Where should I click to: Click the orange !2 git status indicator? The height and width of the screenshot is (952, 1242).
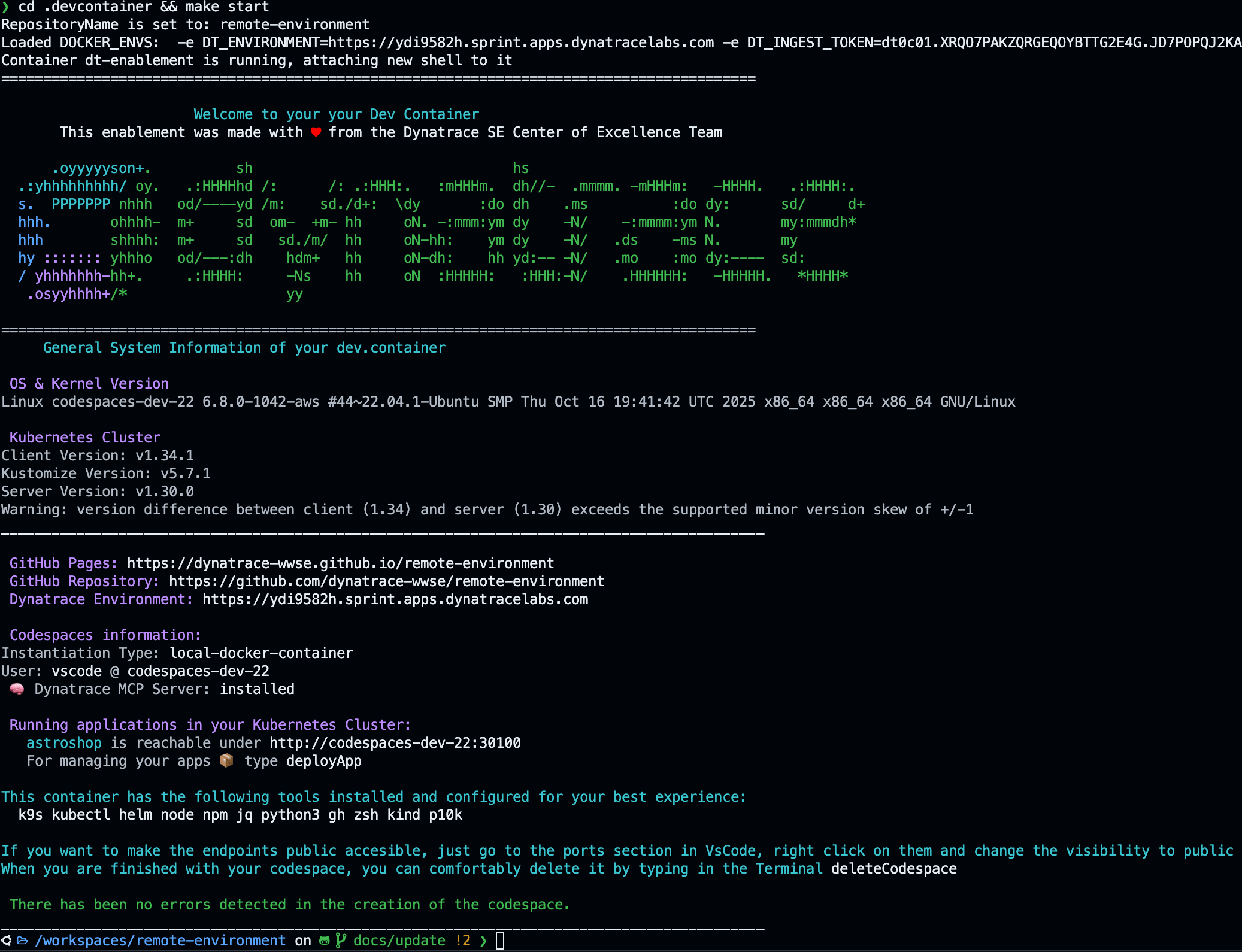coord(462,941)
